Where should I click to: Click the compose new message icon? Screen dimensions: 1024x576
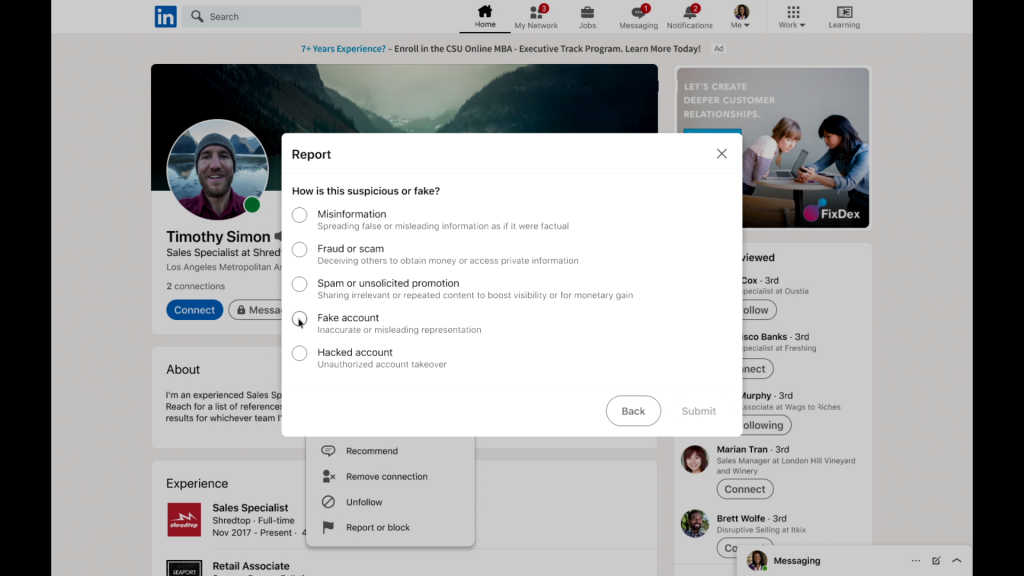click(x=936, y=560)
